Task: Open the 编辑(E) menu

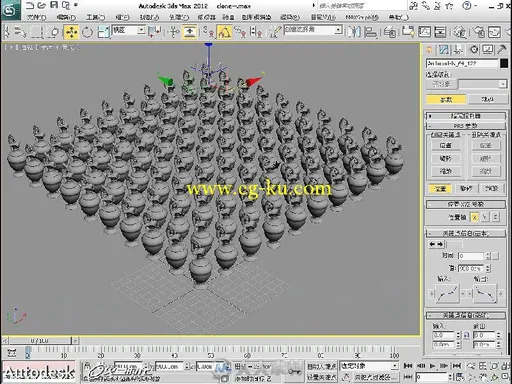Action: click(x=66, y=17)
